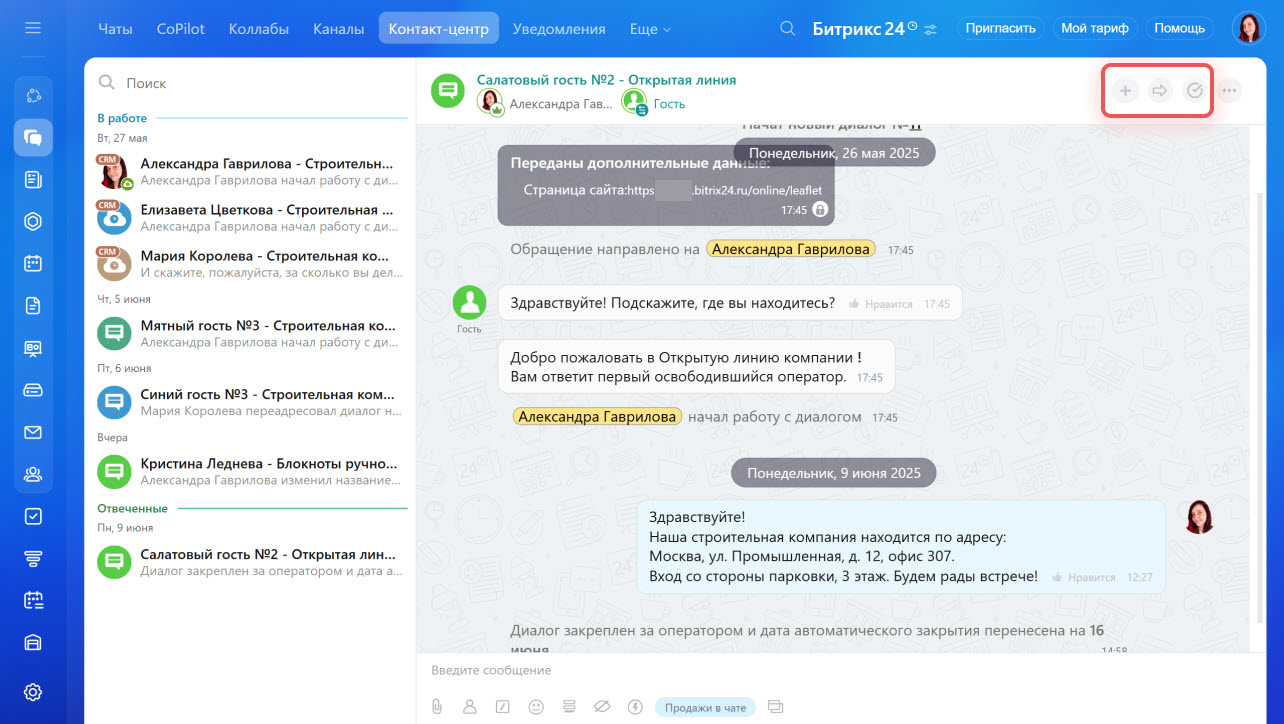Image resolution: width=1284 pixels, height=724 pixels.
Task: Expand the Еще dropdown menu
Action: point(651,29)
